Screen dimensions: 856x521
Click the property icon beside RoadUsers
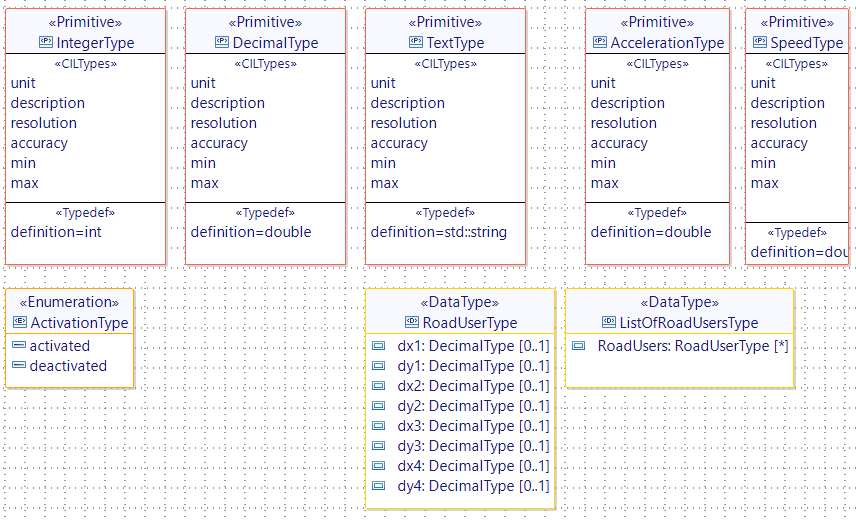click(x=579, y=346)
